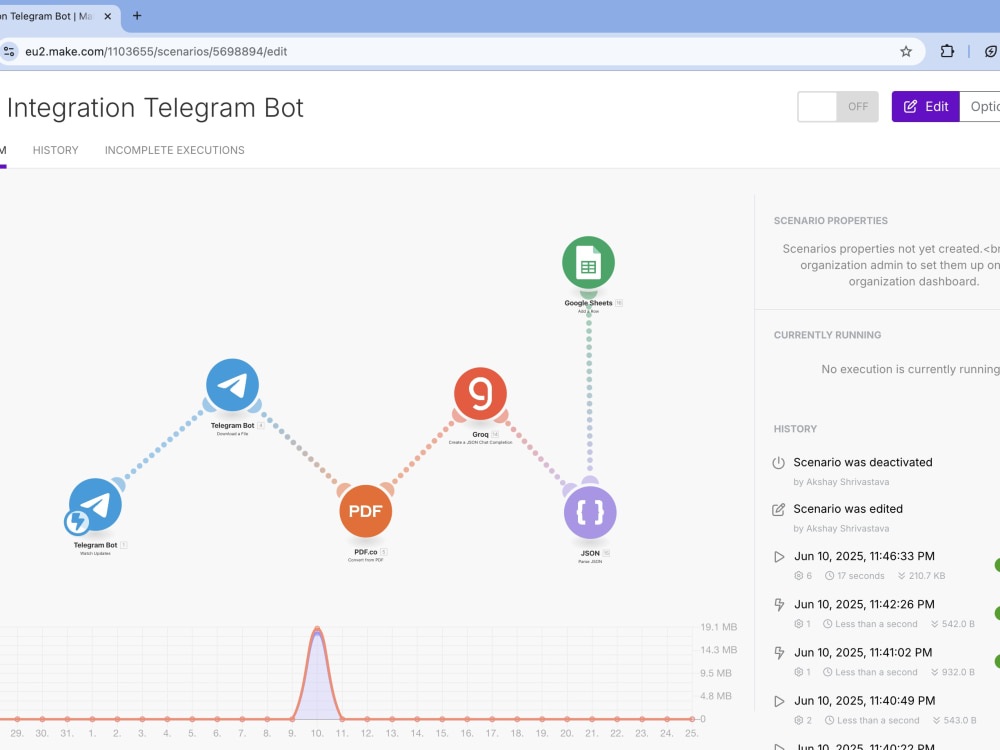The height and width of the screenshot is (750, 1000).
Task: Click the Integration Telegram Bot scenario title
Action: pos(155,108)
